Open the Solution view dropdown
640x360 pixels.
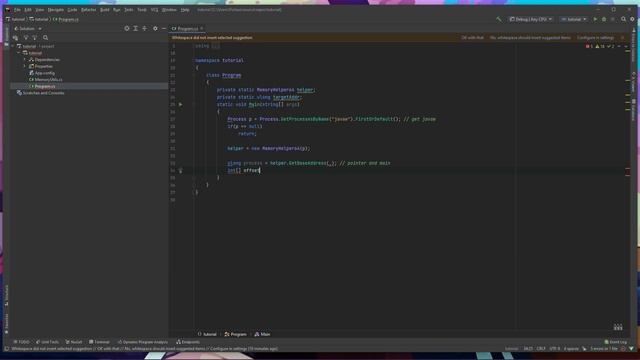28,29
